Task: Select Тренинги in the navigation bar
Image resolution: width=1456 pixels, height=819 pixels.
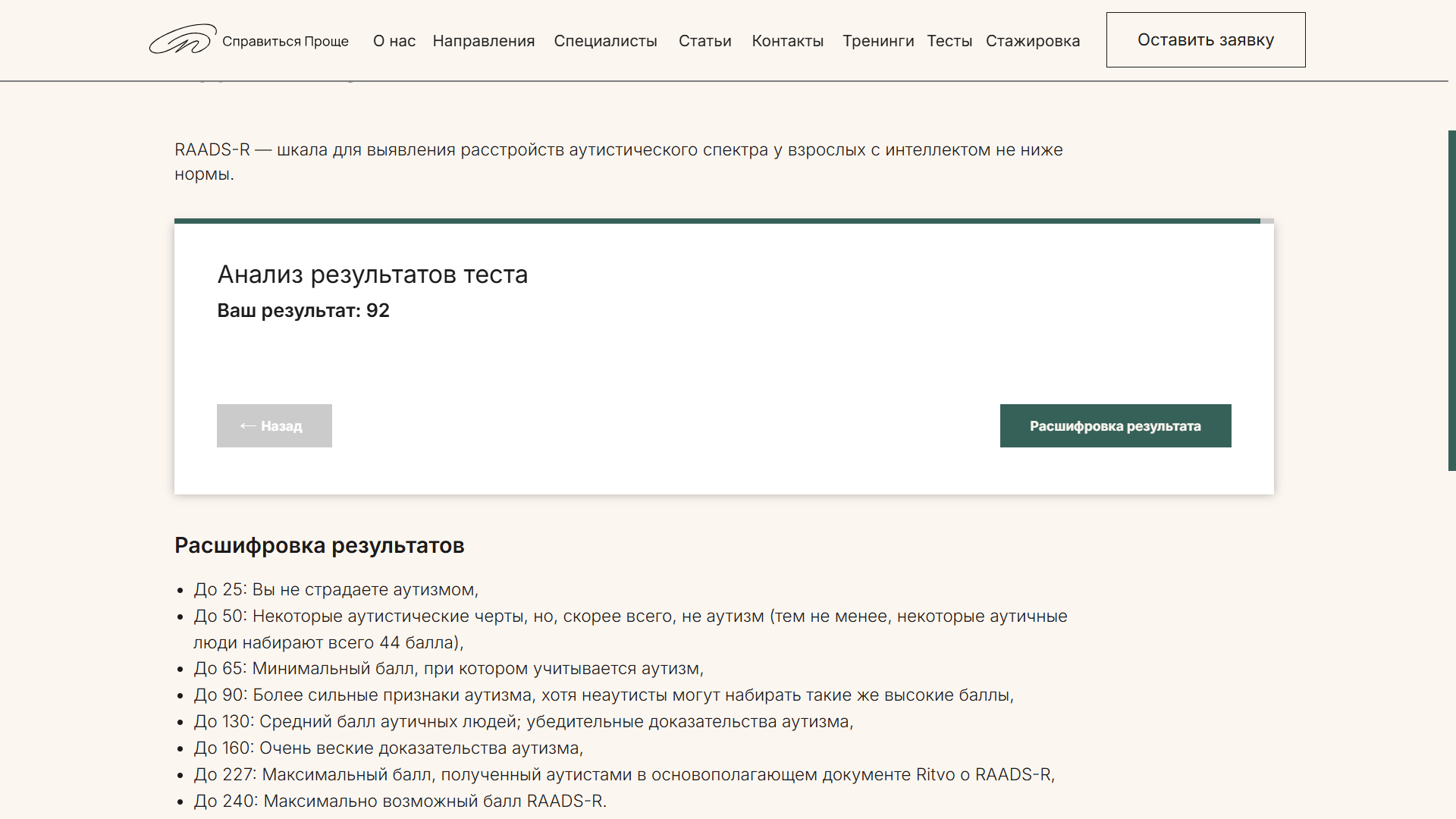Action: (877, 41)
